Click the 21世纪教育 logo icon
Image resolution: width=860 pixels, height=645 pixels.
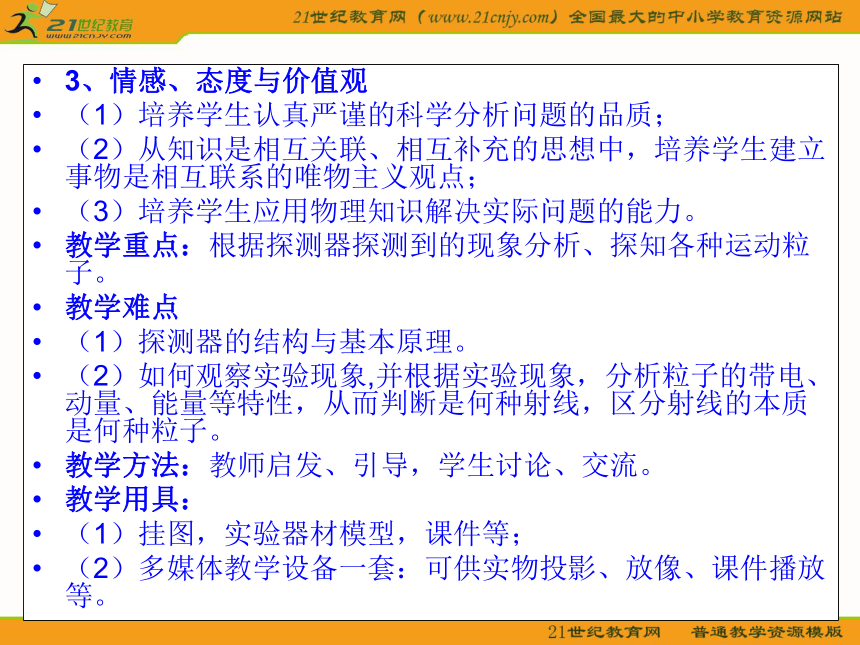tap(68, 21)
